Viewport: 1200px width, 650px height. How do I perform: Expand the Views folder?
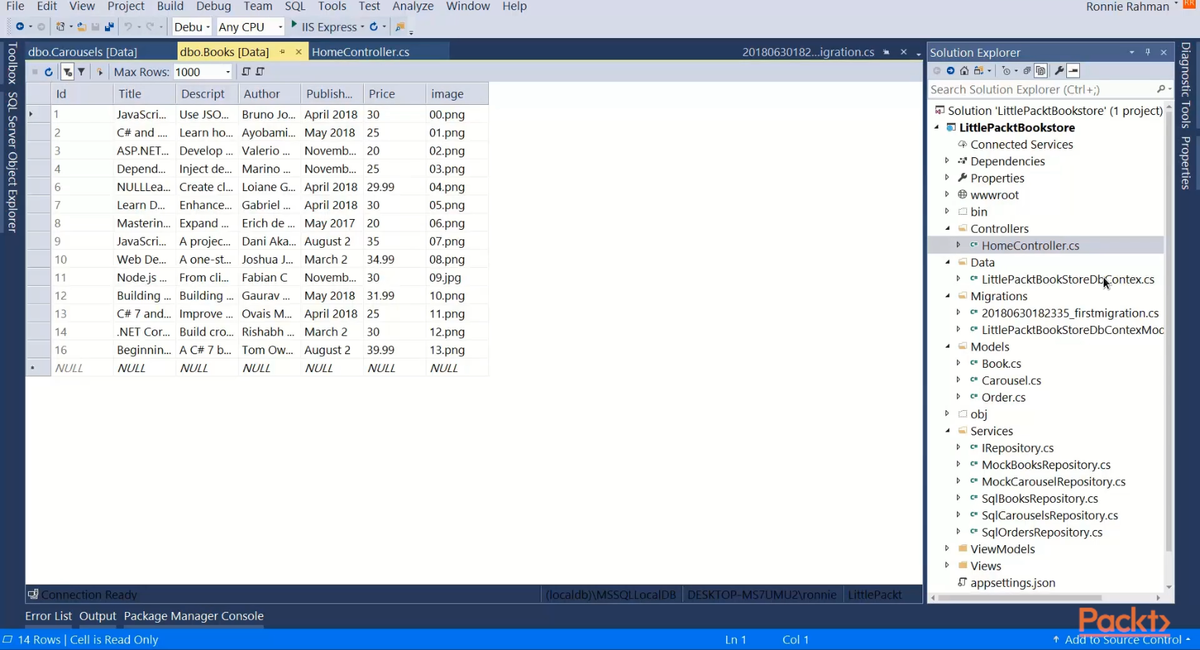click(948, 566)
